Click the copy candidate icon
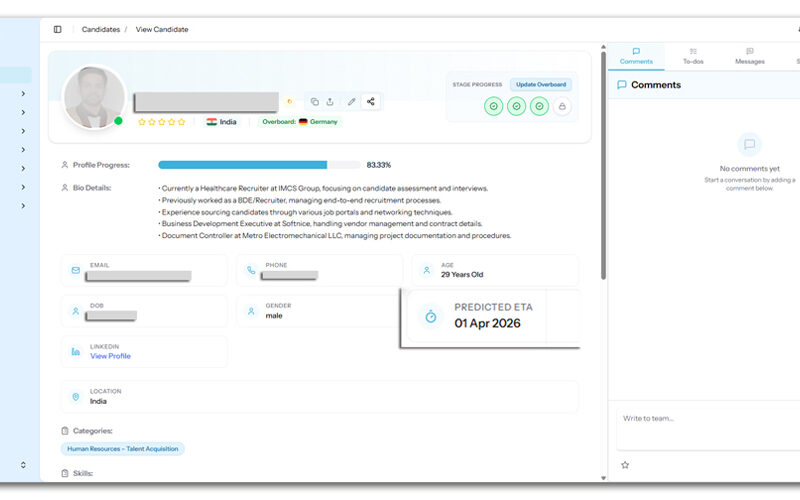800x500 pixels. click(x=314, y=101)
